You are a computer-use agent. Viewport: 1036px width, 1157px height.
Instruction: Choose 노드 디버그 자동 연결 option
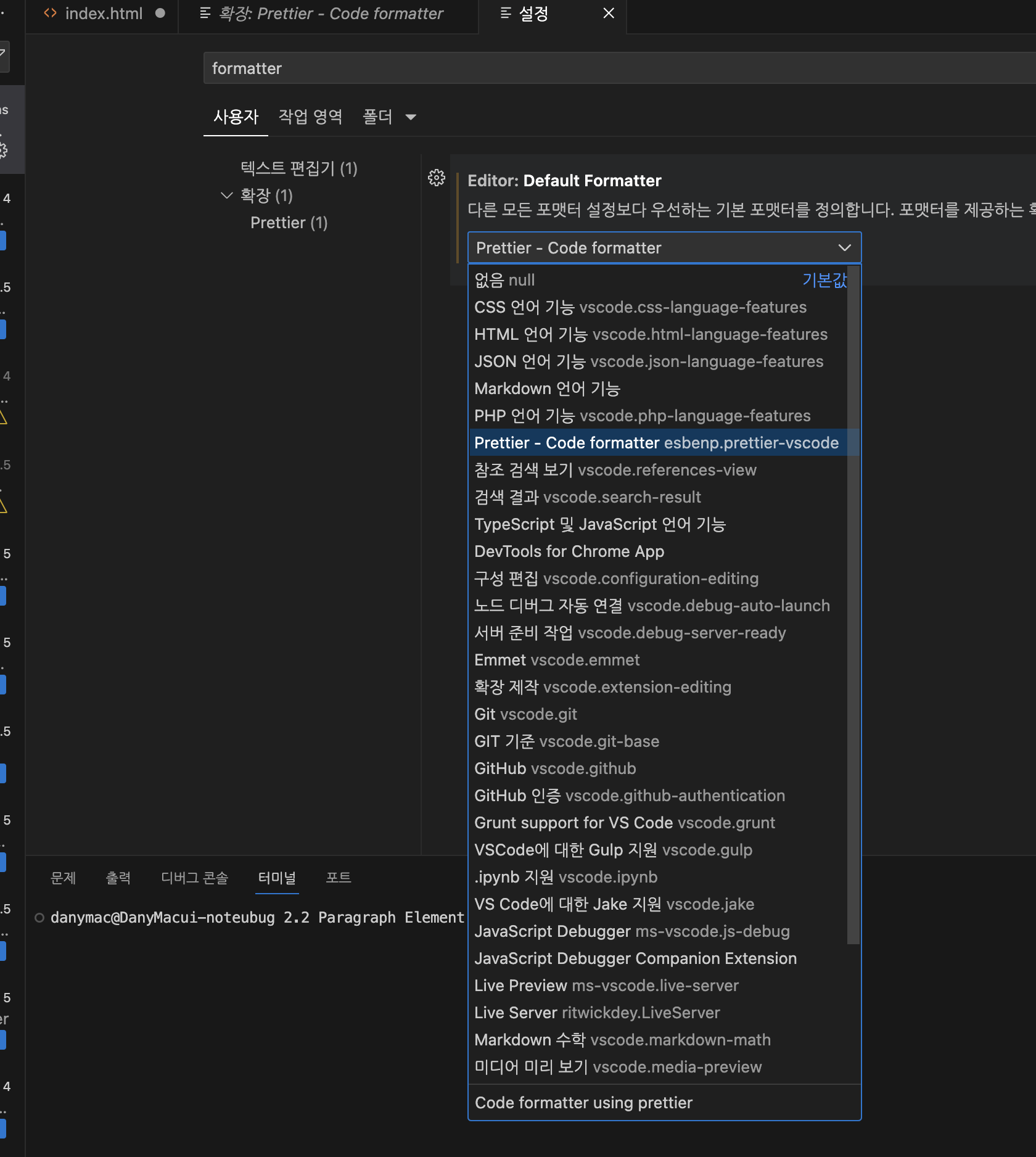click(658, 606)
